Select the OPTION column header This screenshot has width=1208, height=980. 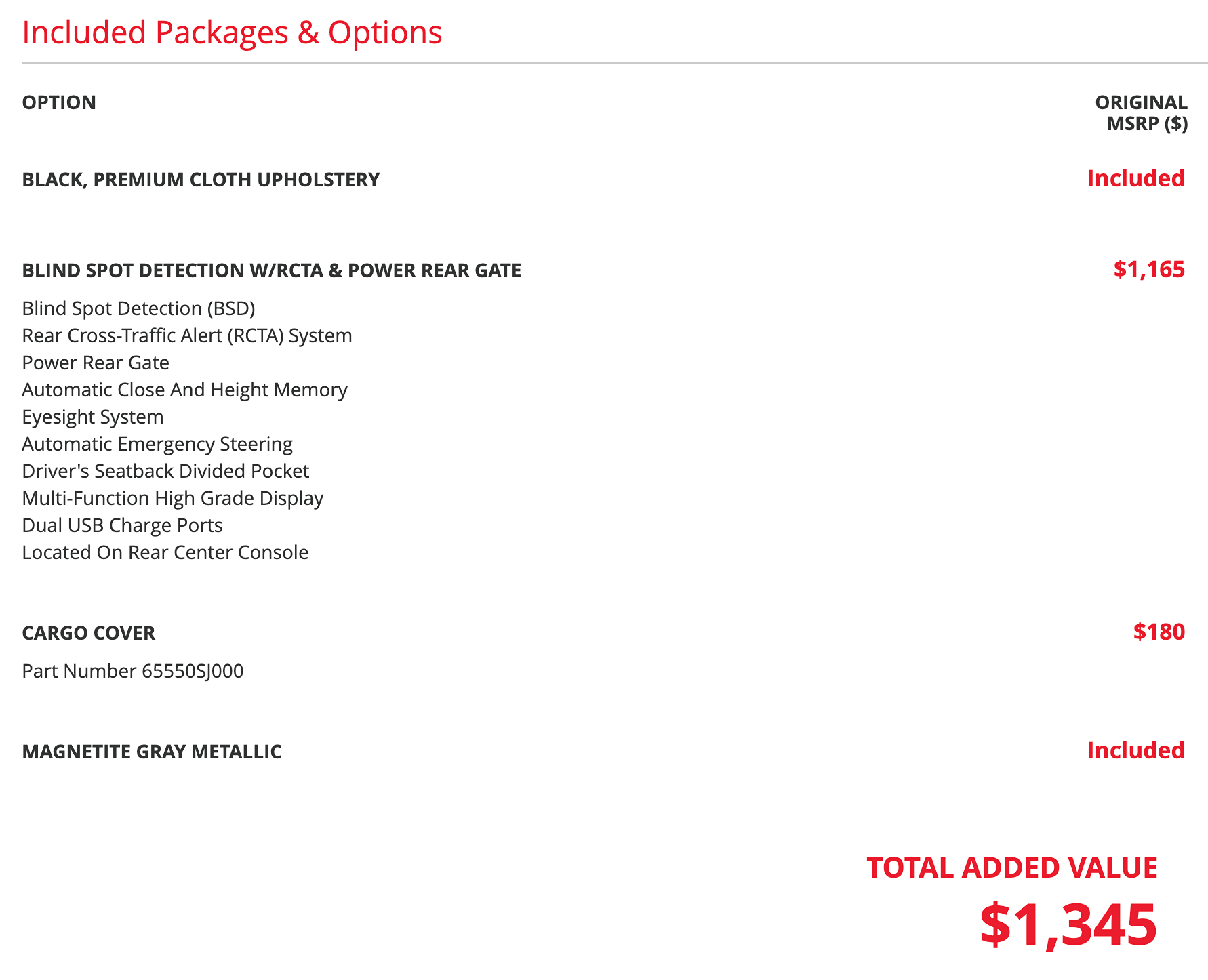(59, 102)
